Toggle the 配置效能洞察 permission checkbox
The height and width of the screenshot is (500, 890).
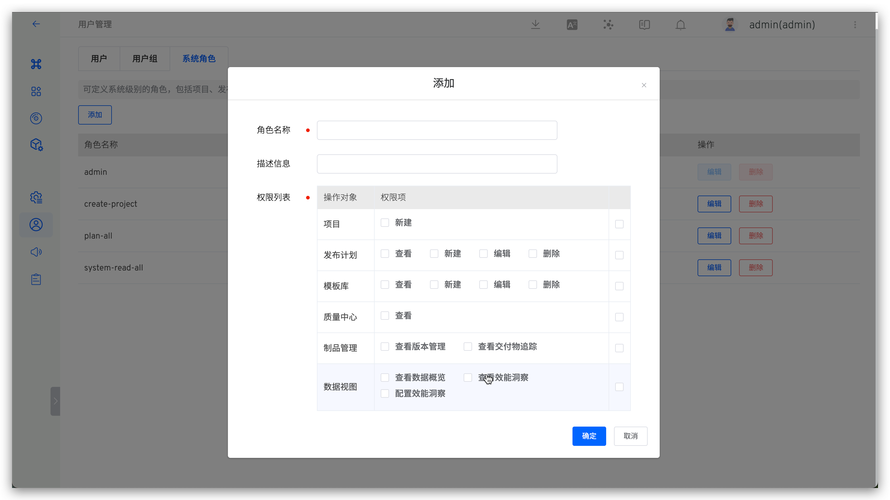coord(385,394)
